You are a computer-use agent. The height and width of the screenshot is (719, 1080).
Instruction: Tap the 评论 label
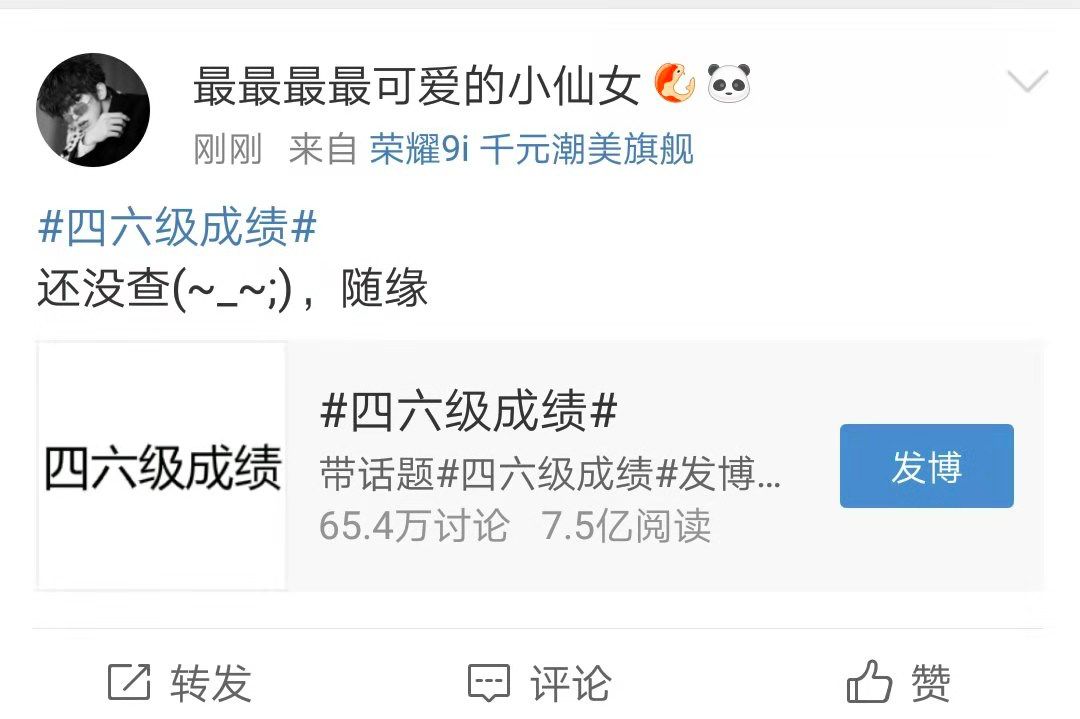click(570, 683)
